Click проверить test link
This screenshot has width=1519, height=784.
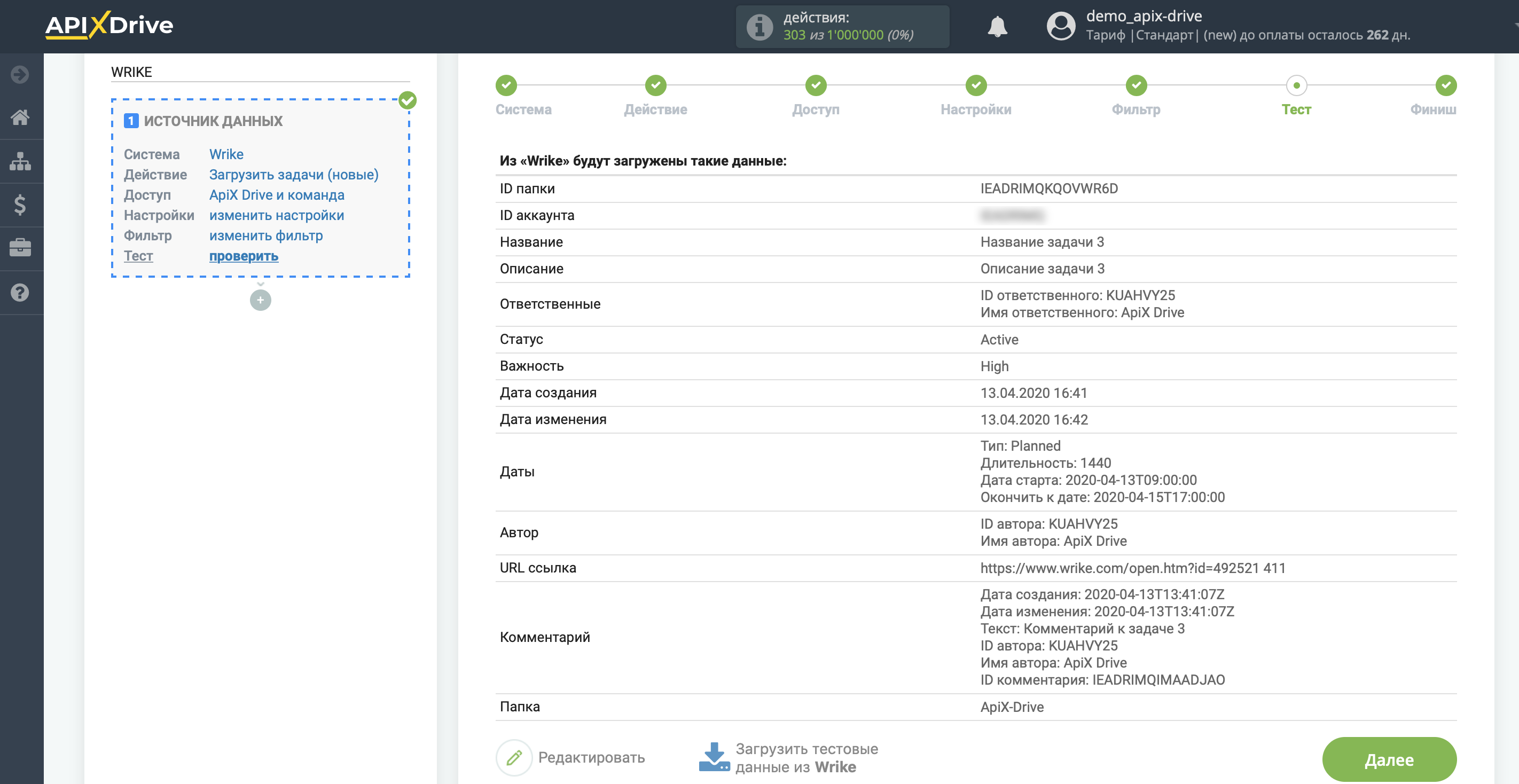click(244, 256)
